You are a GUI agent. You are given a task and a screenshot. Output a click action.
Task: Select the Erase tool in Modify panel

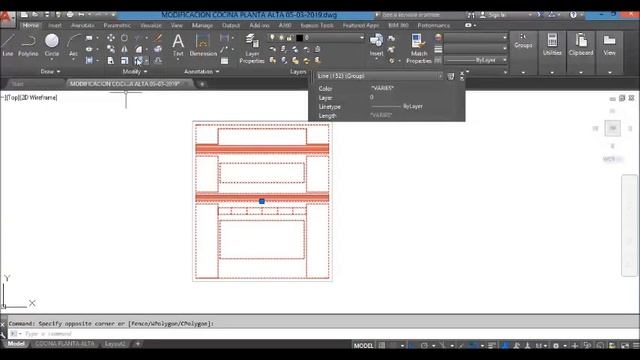coord(158,38)
